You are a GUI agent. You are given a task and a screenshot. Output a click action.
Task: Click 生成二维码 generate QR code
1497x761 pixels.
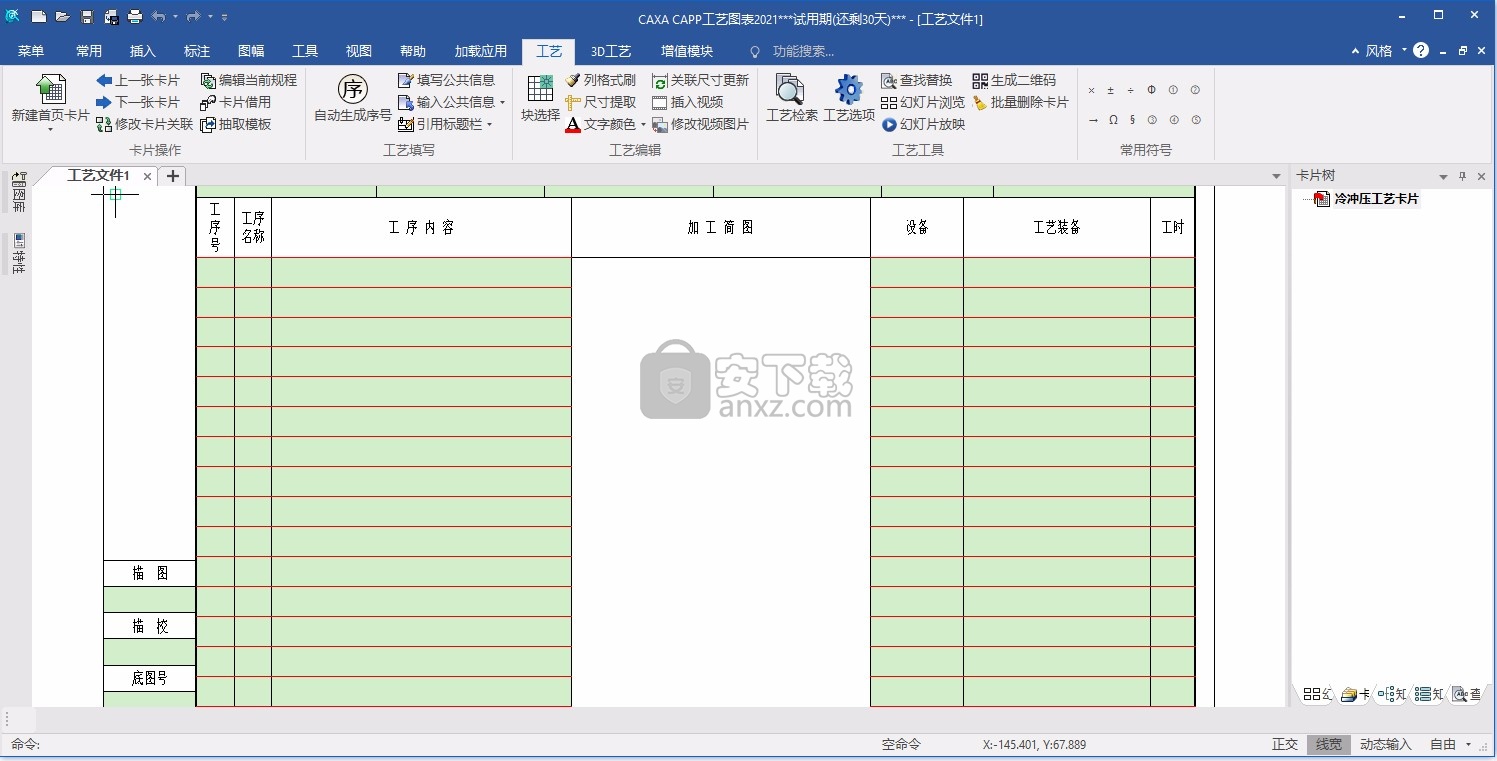pyautogui.click(x=1014, y=80)
